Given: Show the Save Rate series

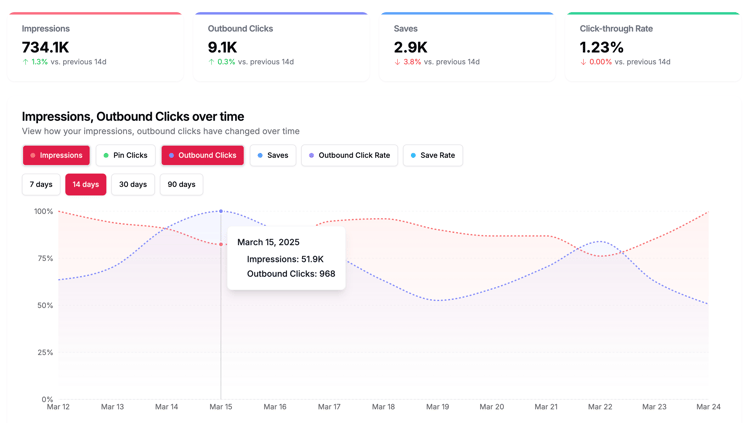Looking at the screenshot, I should [x=432, y=156].
